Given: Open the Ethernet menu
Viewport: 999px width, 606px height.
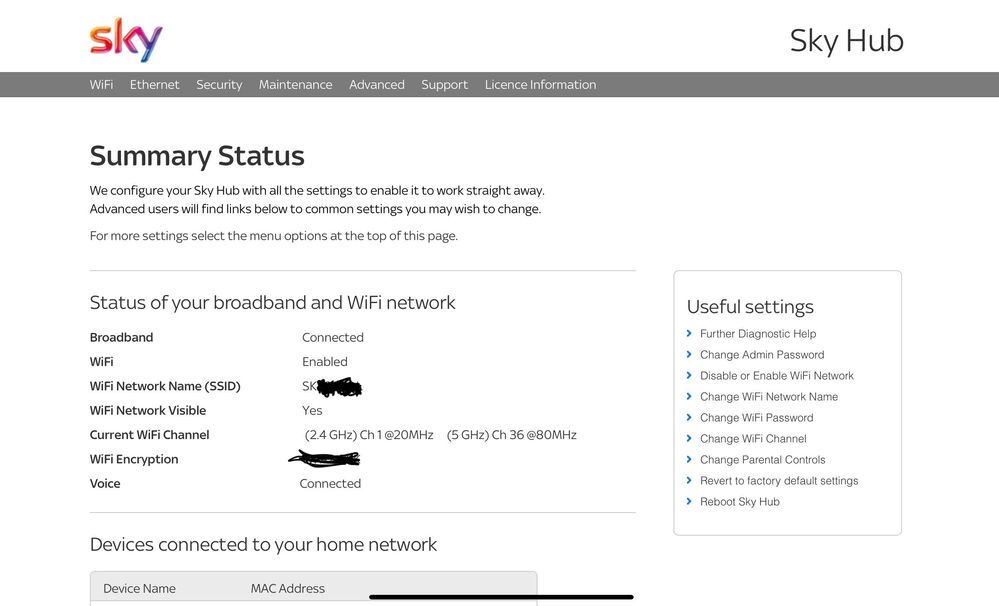Looking at the screenshot, I should [x=155, y=85].
